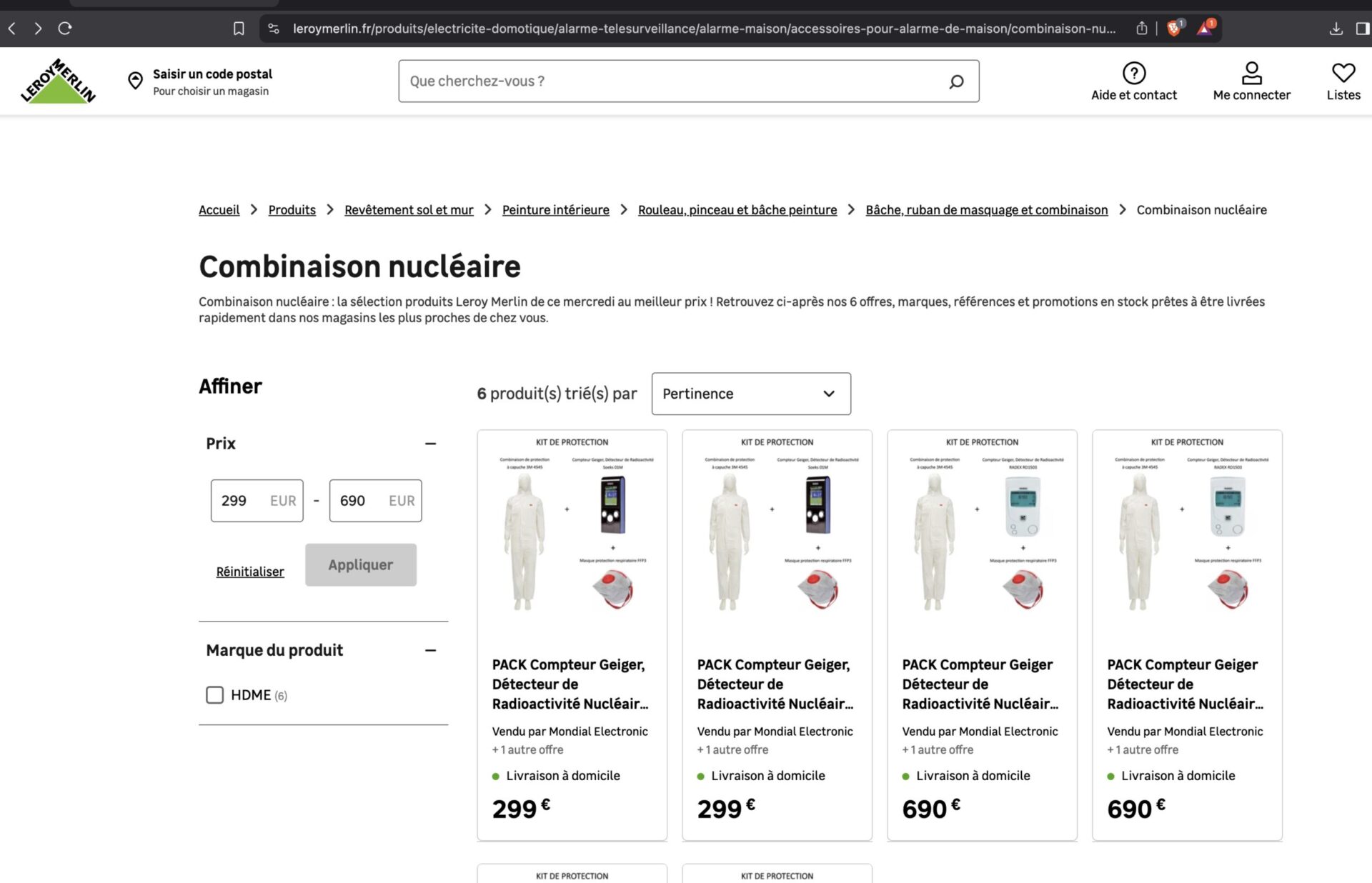Click the Brave shields icon
The height and width of the screenshot is (883, 1372).
1173,29
